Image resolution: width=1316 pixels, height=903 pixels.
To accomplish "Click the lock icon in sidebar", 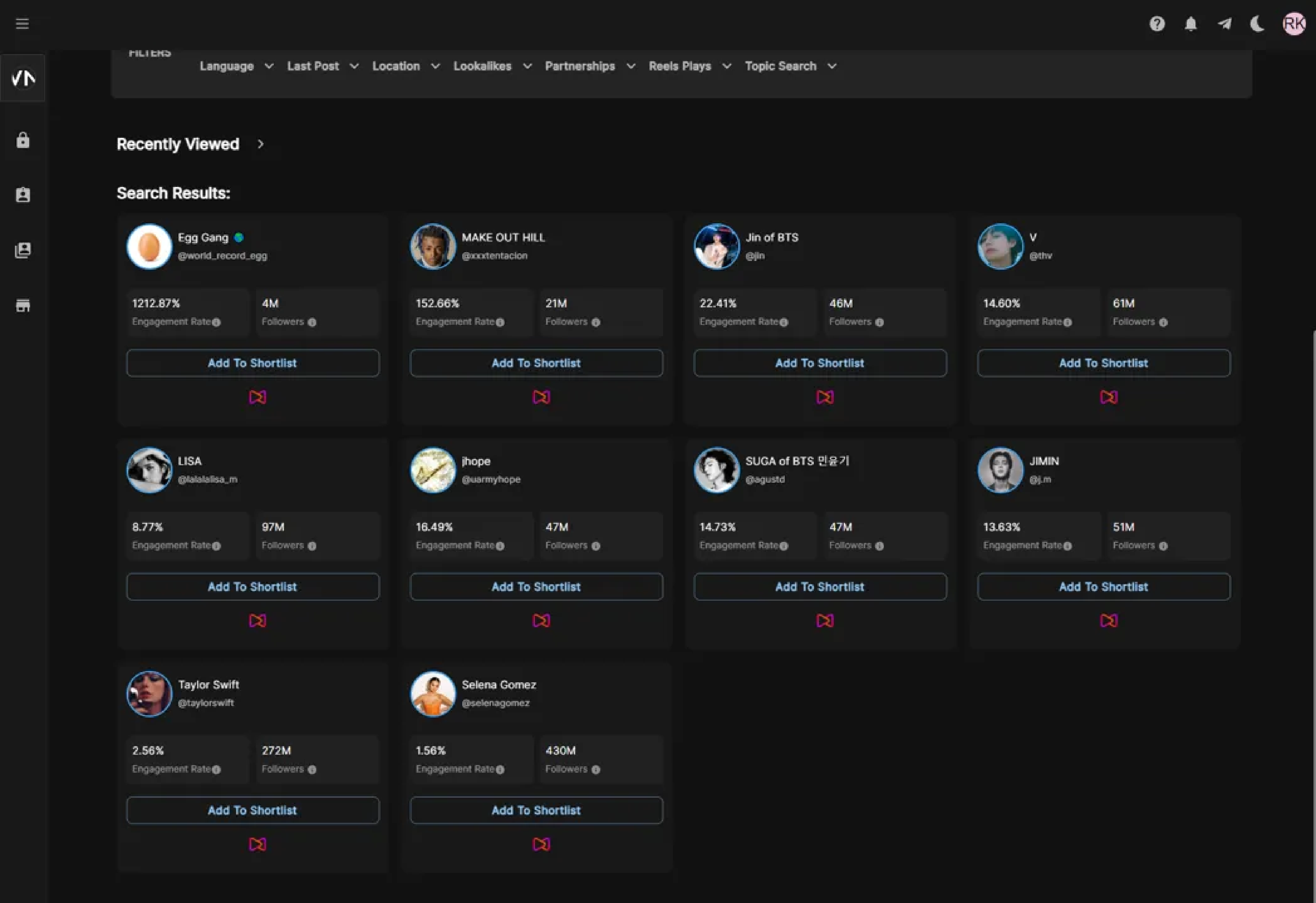I will (23, 140).
